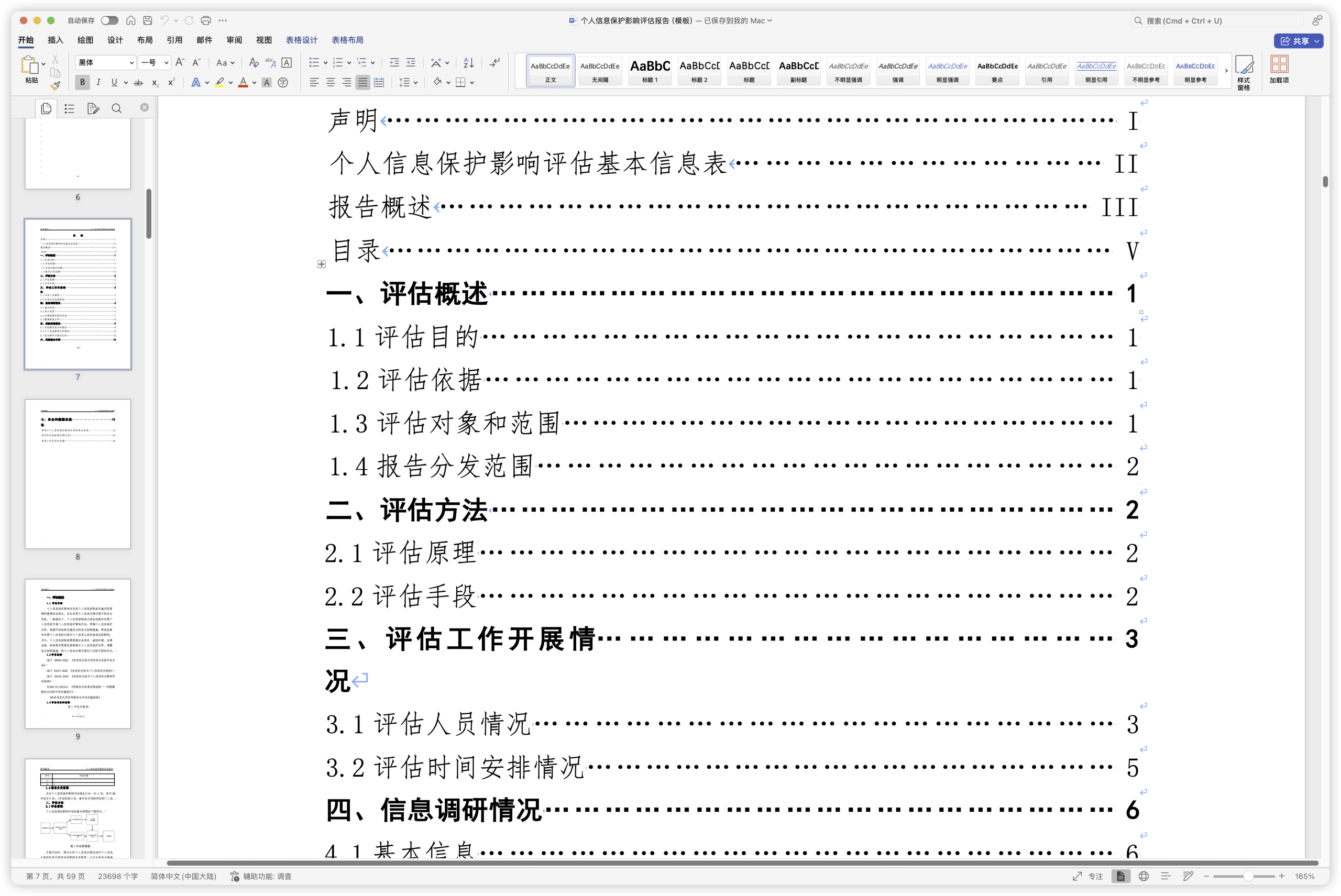Expand the numbered list dropdown arrow
This screenshot has height=896, width=1341.
(349, 63)
